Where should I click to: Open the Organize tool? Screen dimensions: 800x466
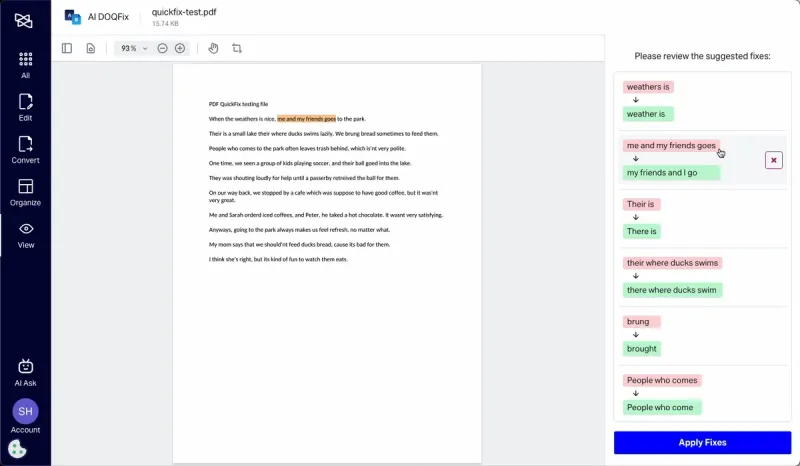pos(26,192)
